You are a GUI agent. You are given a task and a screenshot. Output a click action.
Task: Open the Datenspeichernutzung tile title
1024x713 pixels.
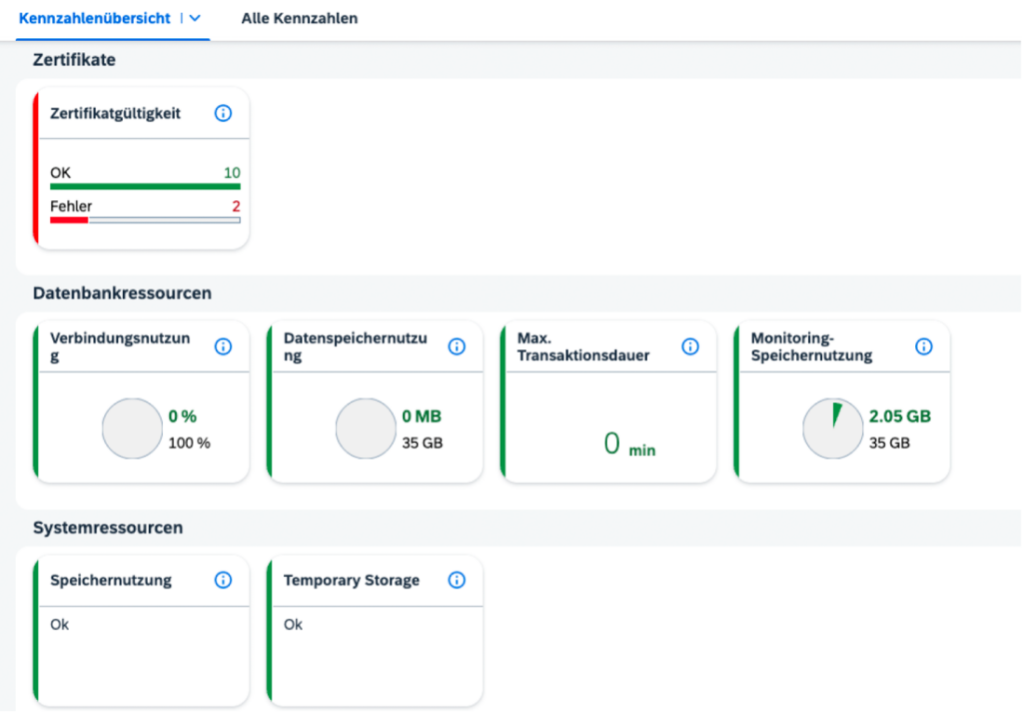355,347
